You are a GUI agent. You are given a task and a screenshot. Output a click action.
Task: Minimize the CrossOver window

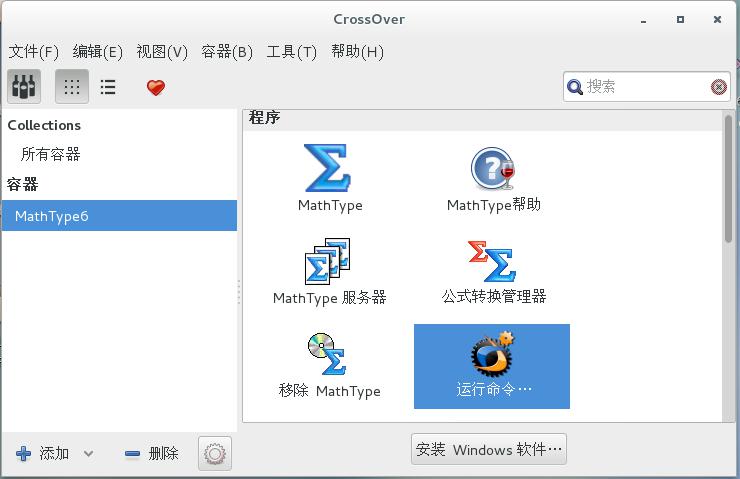click(644, 20)
